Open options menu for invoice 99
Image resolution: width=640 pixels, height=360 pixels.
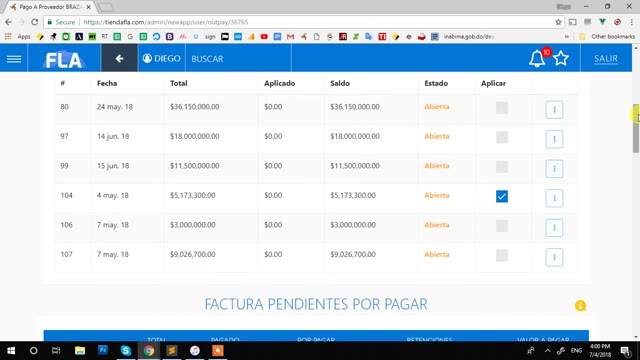click(x=554, y=169)
